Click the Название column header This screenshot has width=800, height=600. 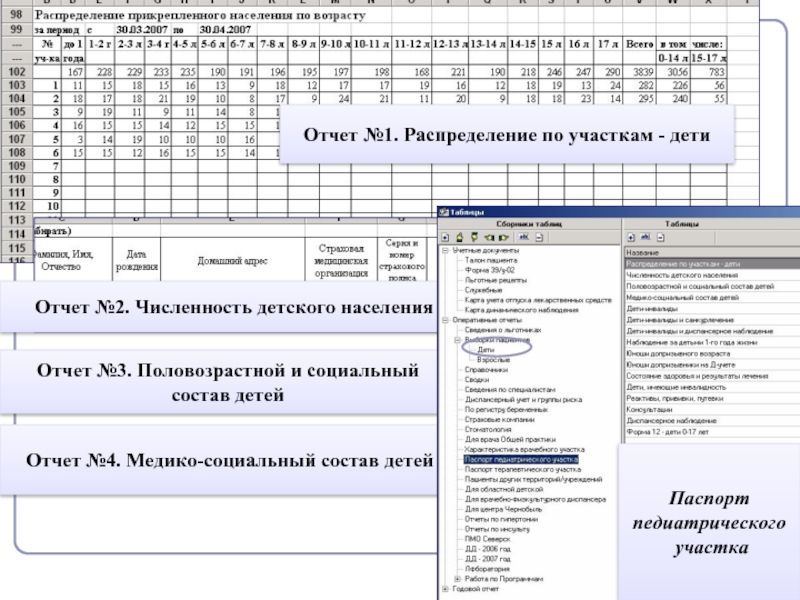(x=712, y=253)
